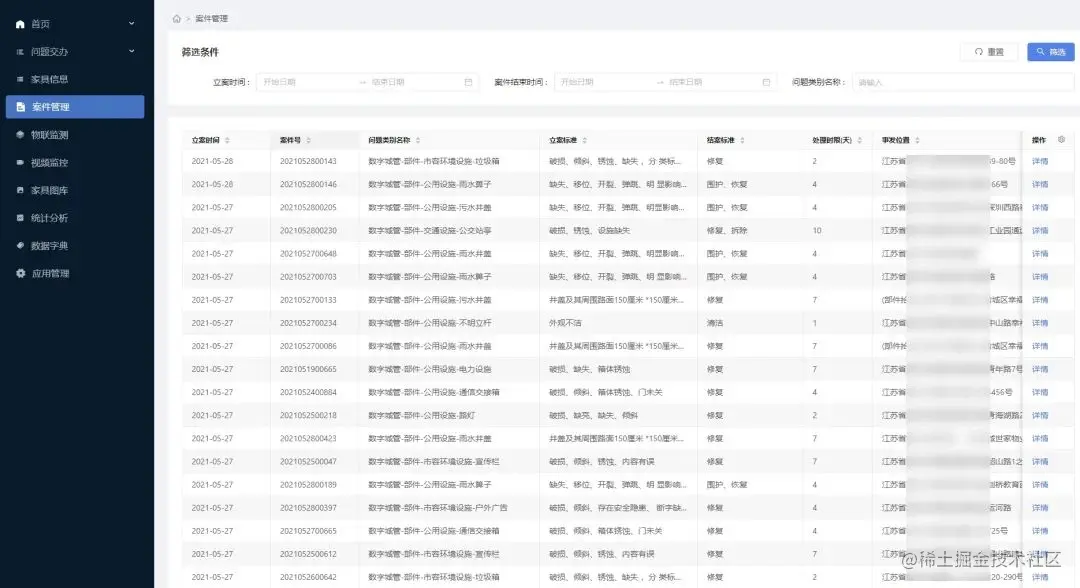Image resolution: width=1080 pixels, height=588 pixels.
Task: Click the 首页 house icon in sidebar
Action: (20, 24)
